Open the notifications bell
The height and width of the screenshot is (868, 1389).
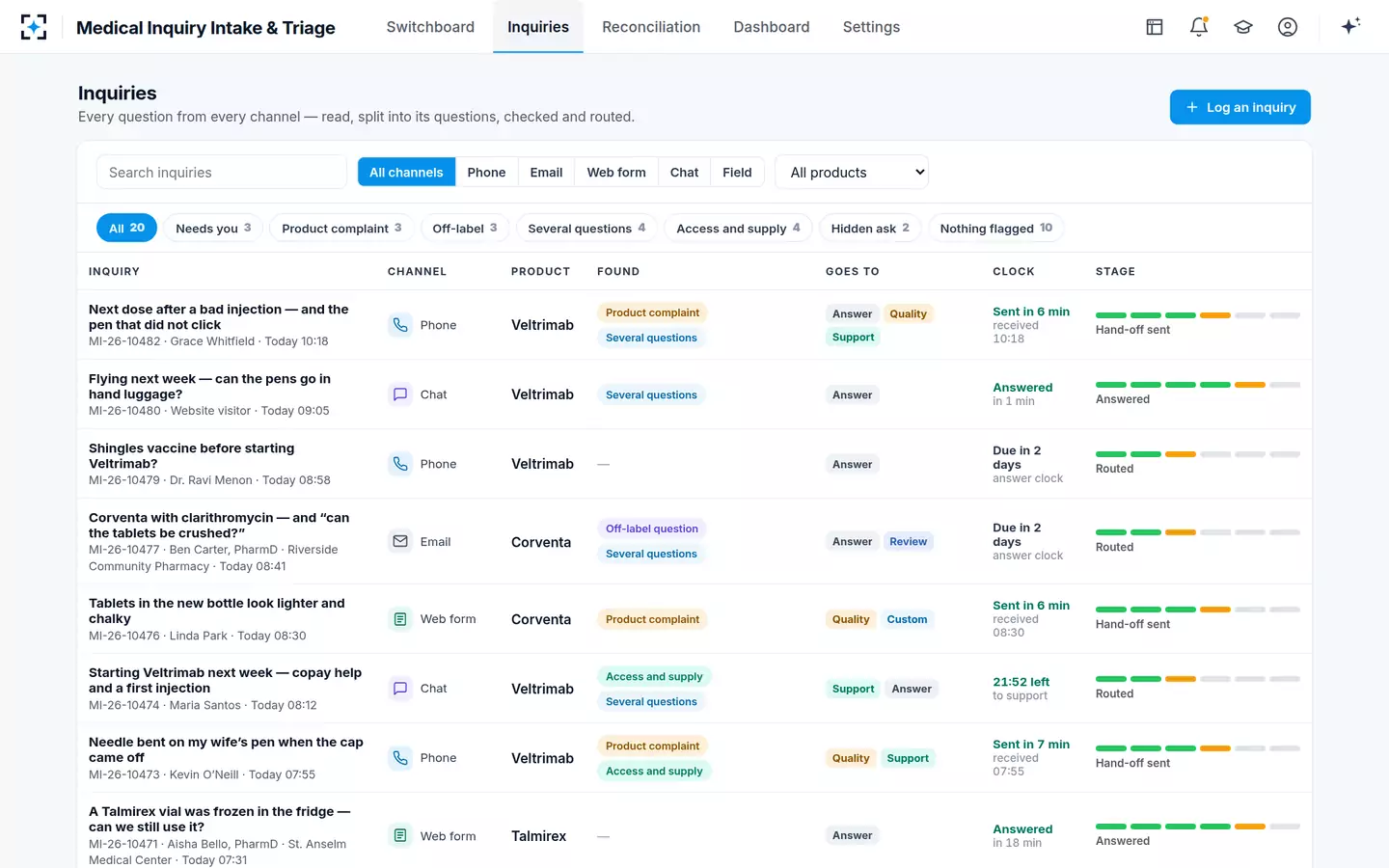click(x=1199, y=27)
